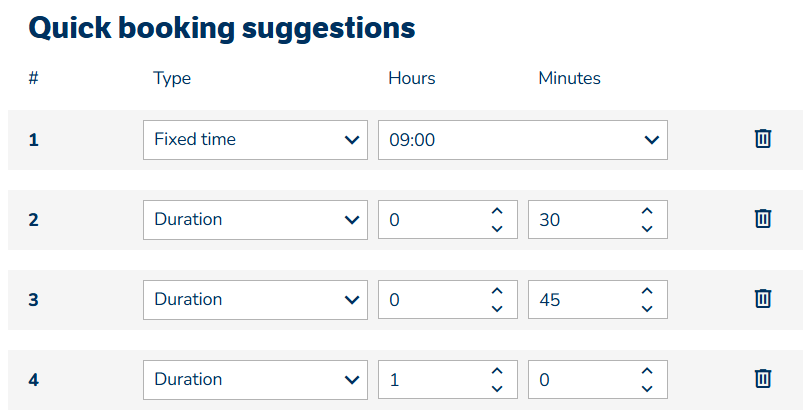The width and height of the screenshot is (811, 420).
Task: Expand the Type dropdown in row 3
Action: 256,300
